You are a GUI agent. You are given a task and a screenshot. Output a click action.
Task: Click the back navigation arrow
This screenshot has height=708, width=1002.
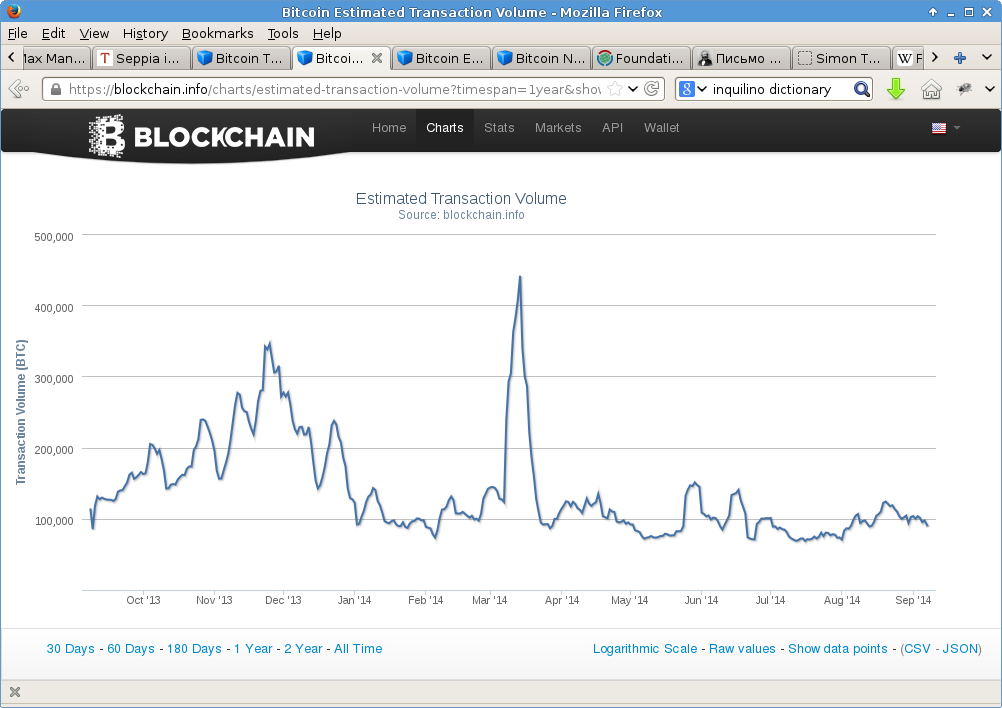18,89
